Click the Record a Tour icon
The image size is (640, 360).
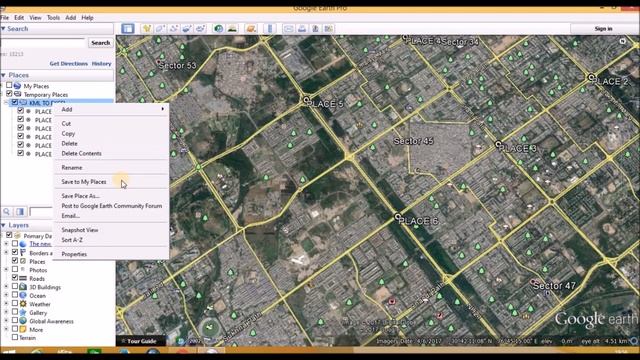click(200, 29)
